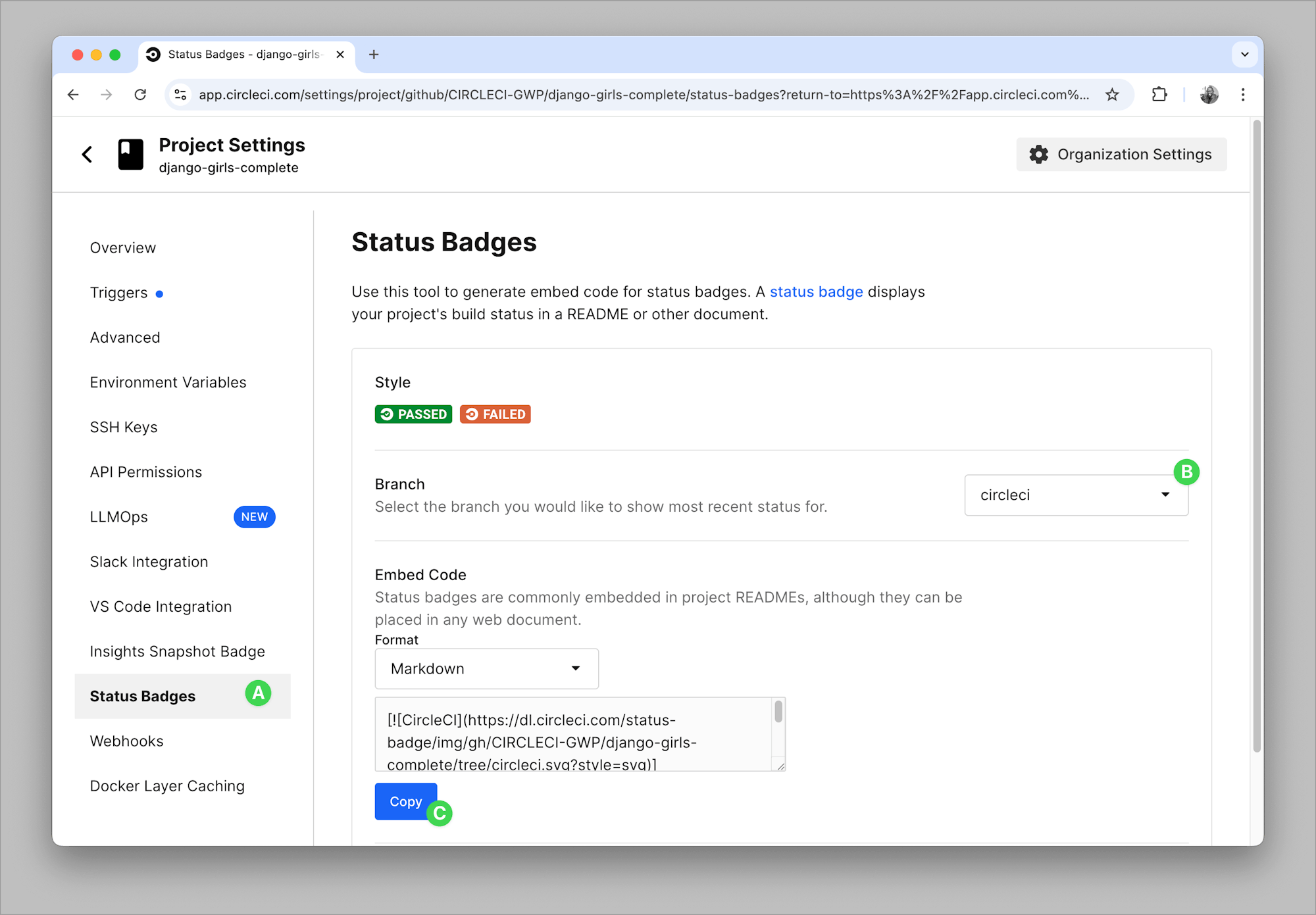
Task: Open the browser extensions puzzle icon
Action: click(x=1159, y=94)
